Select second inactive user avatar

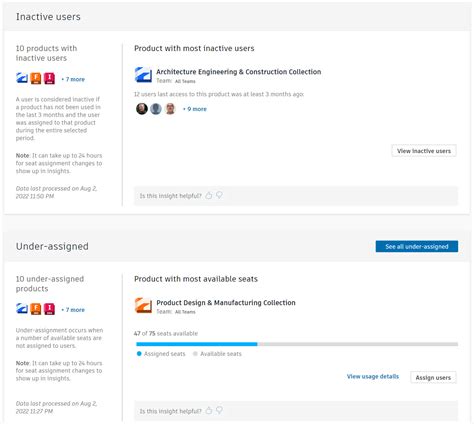click(156, 109)
